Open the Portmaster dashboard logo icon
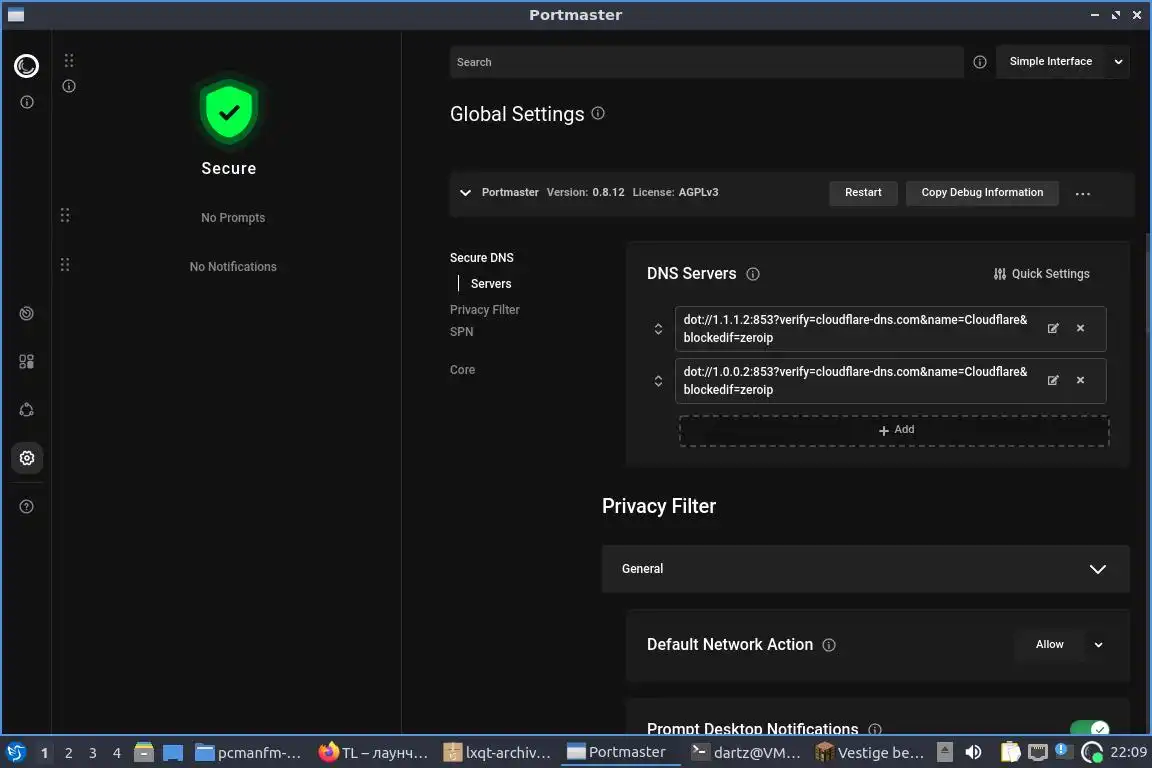 pyautogui.click(x=26, y=66)
